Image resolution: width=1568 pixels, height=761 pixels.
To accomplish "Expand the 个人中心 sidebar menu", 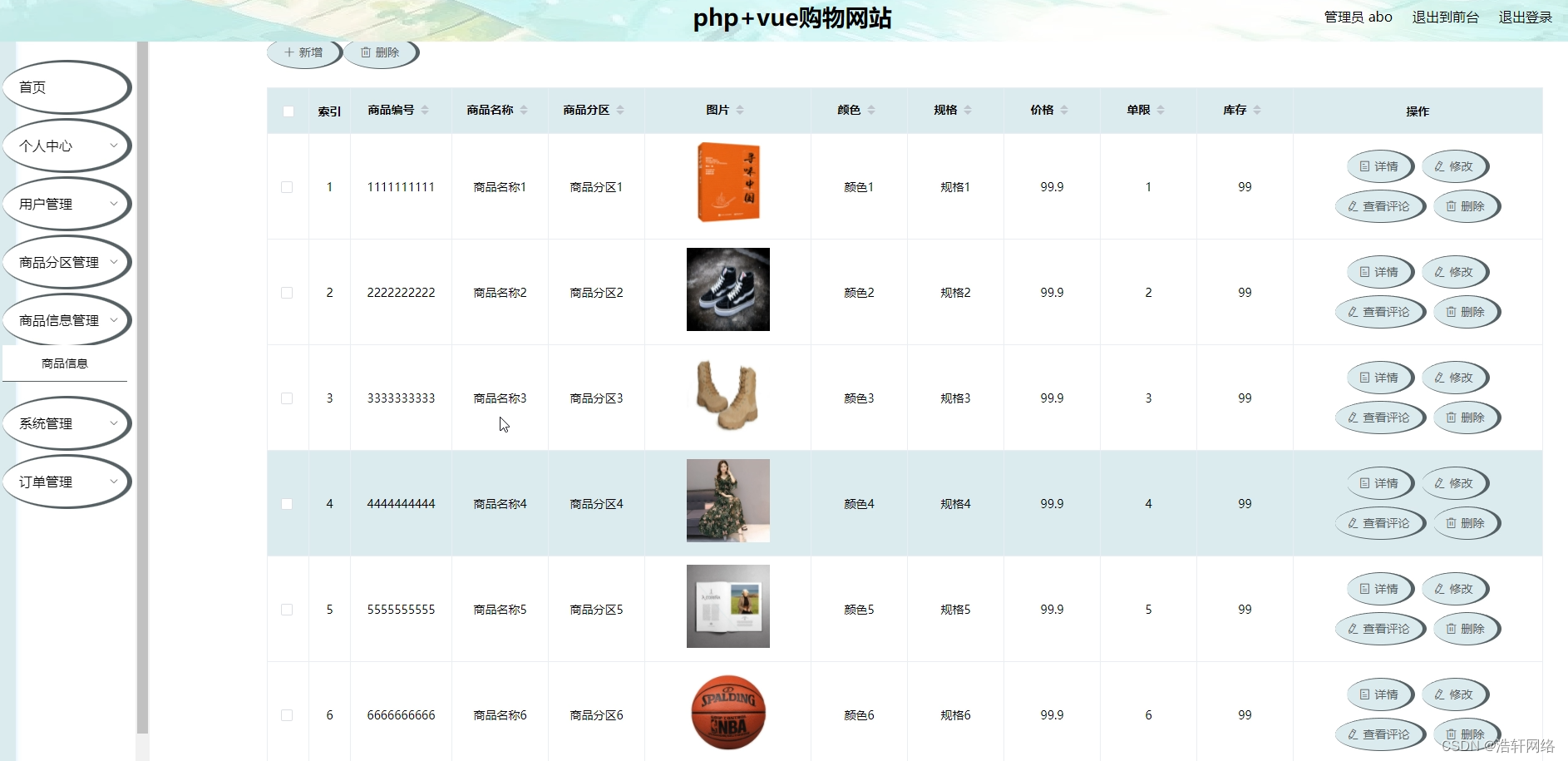I will point(67,146).
